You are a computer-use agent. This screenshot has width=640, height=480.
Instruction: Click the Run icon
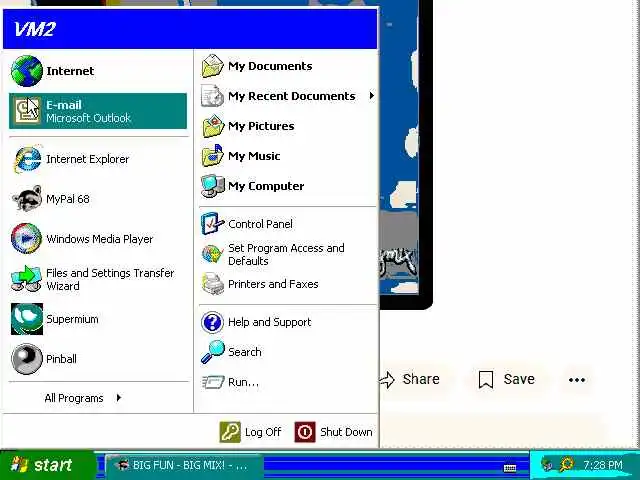click(213, 382)
